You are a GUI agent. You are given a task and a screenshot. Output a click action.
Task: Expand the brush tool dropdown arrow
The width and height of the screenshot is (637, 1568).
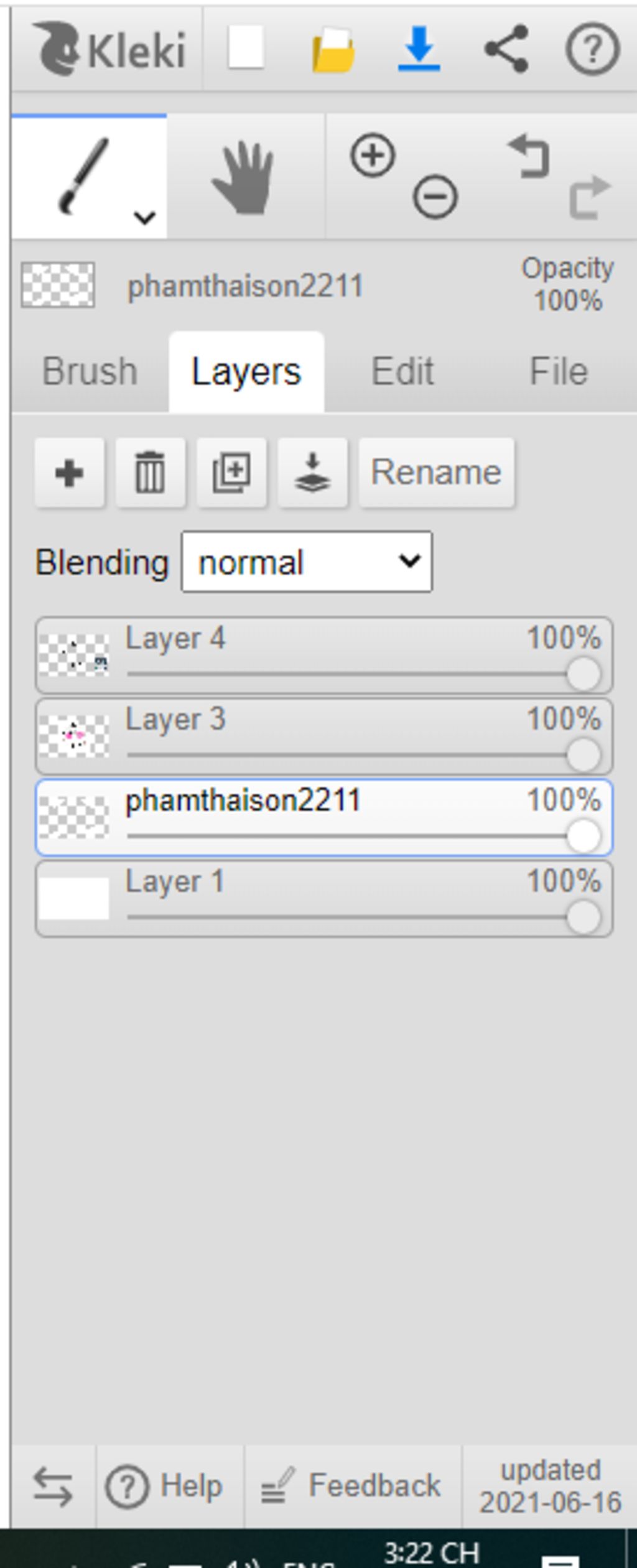click(144, 218)
